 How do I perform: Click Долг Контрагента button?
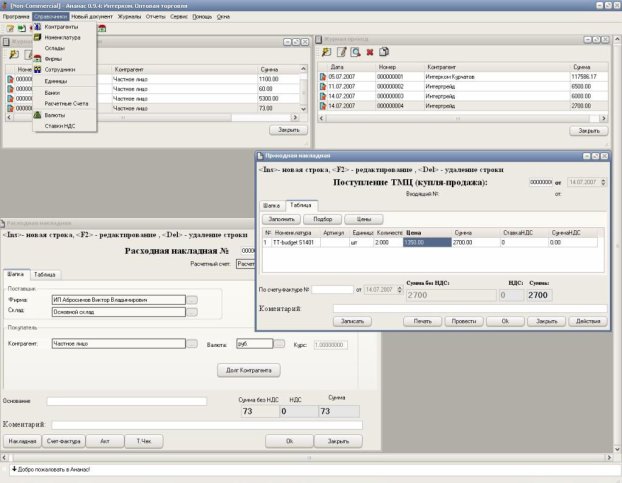(249, 370)
